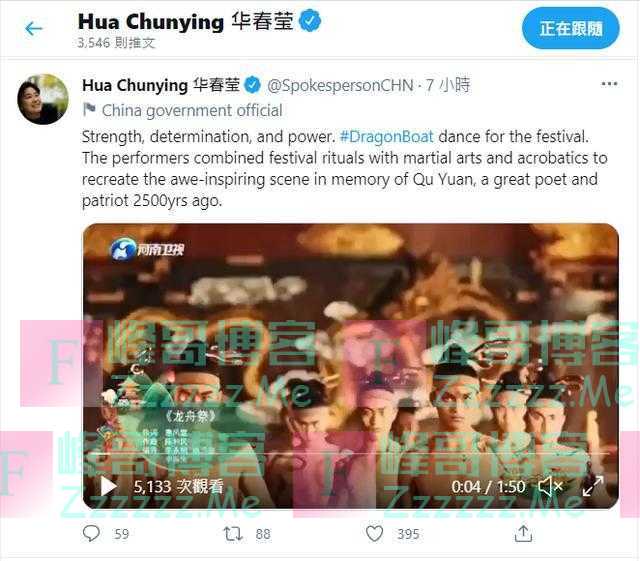
Task: Click the China government official label
Action: click(x=192, y=111)
